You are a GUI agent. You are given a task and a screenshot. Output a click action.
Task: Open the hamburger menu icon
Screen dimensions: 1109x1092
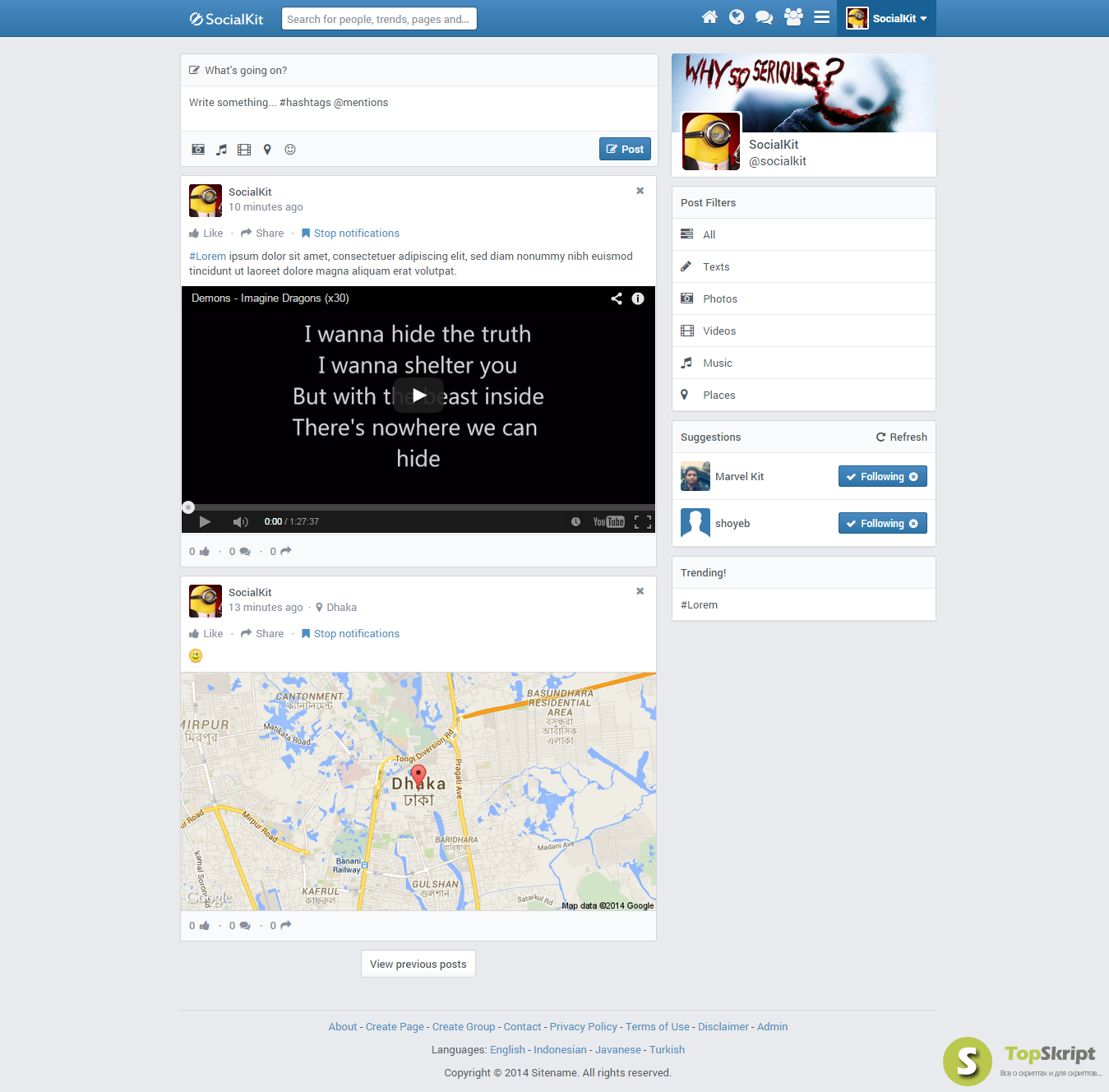[x=821, y=17]
